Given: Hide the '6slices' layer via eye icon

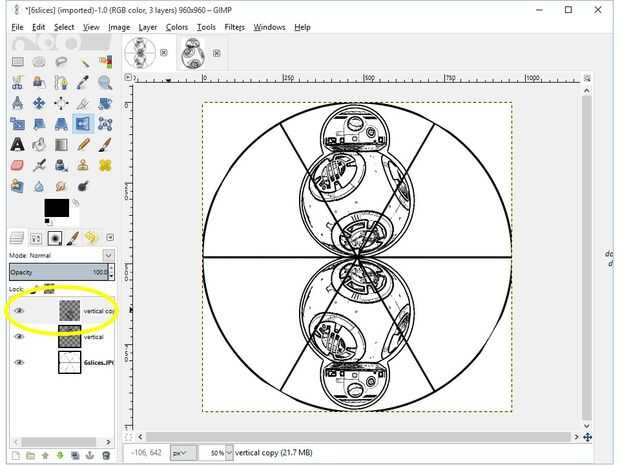Looking at the screenshot, I should (19, 362).
